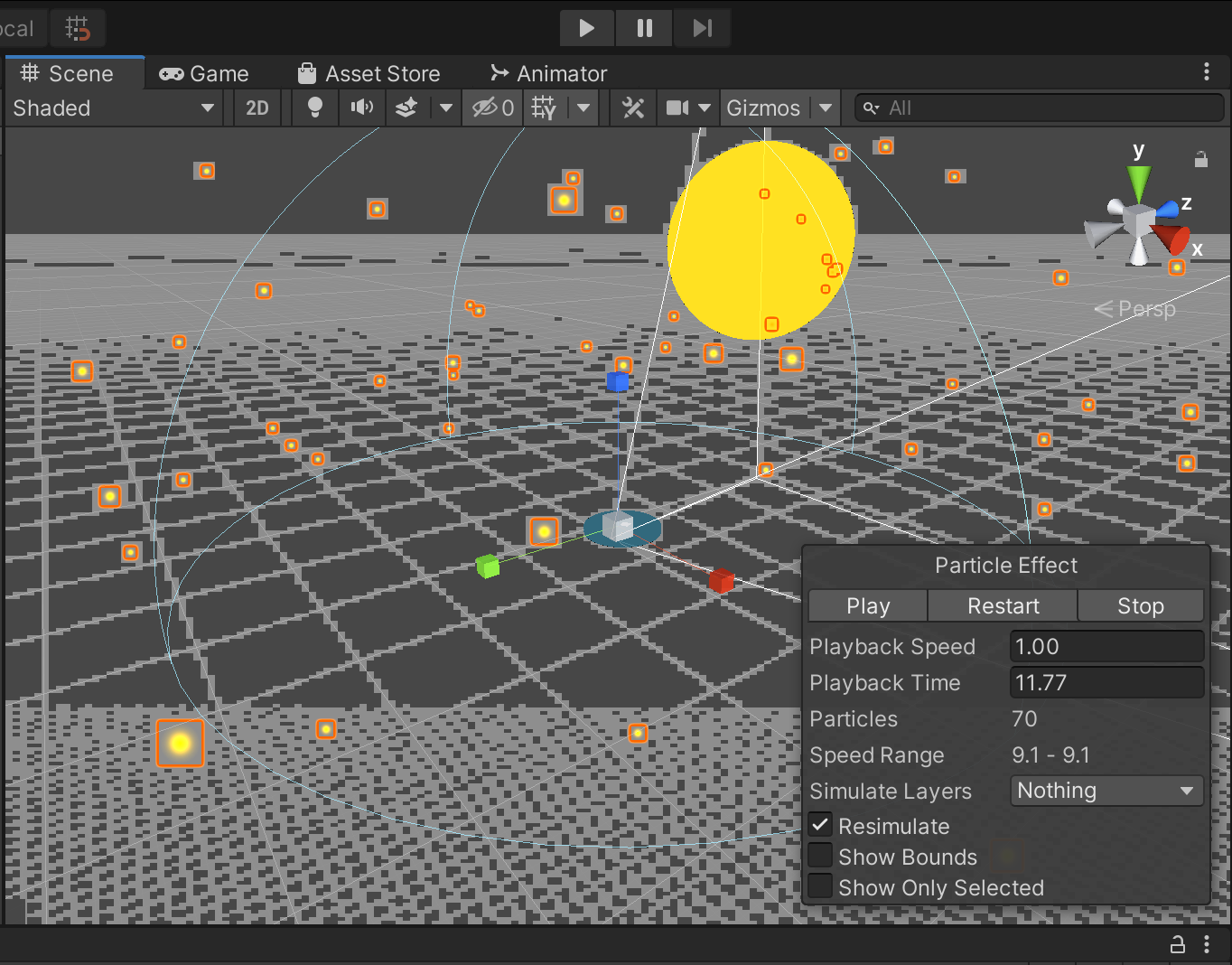Open the scene camera settings icon
This screenshot has width=1232, height=965.
pos(677,108)
